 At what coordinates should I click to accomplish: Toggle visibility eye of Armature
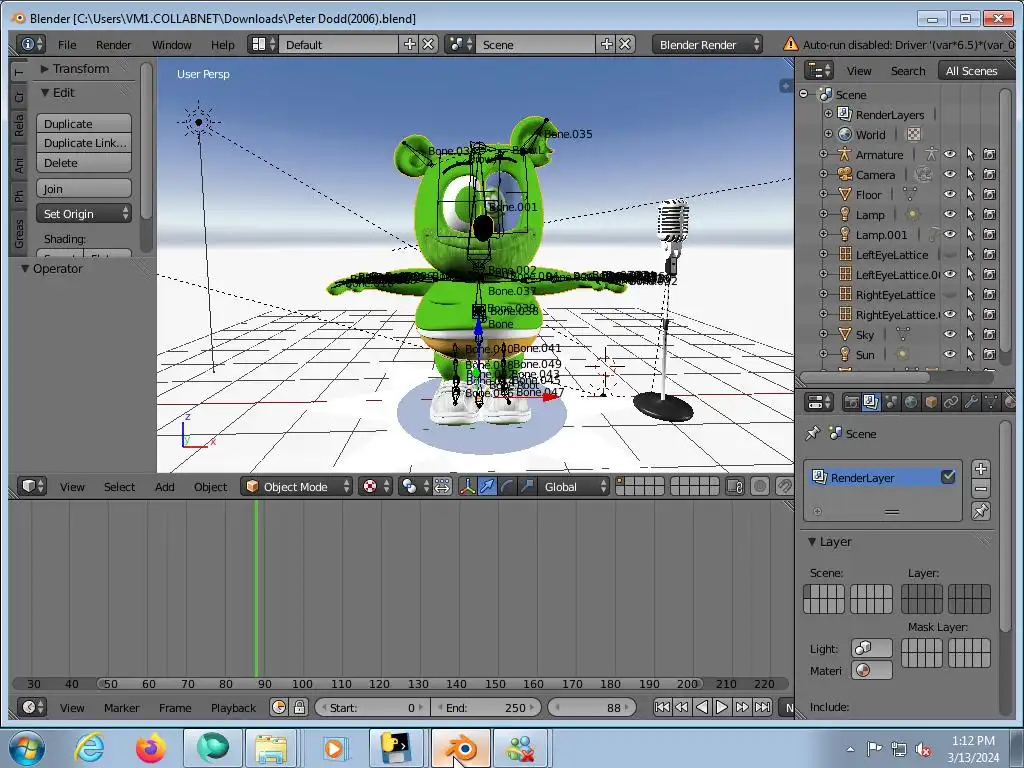pos(950,154)
